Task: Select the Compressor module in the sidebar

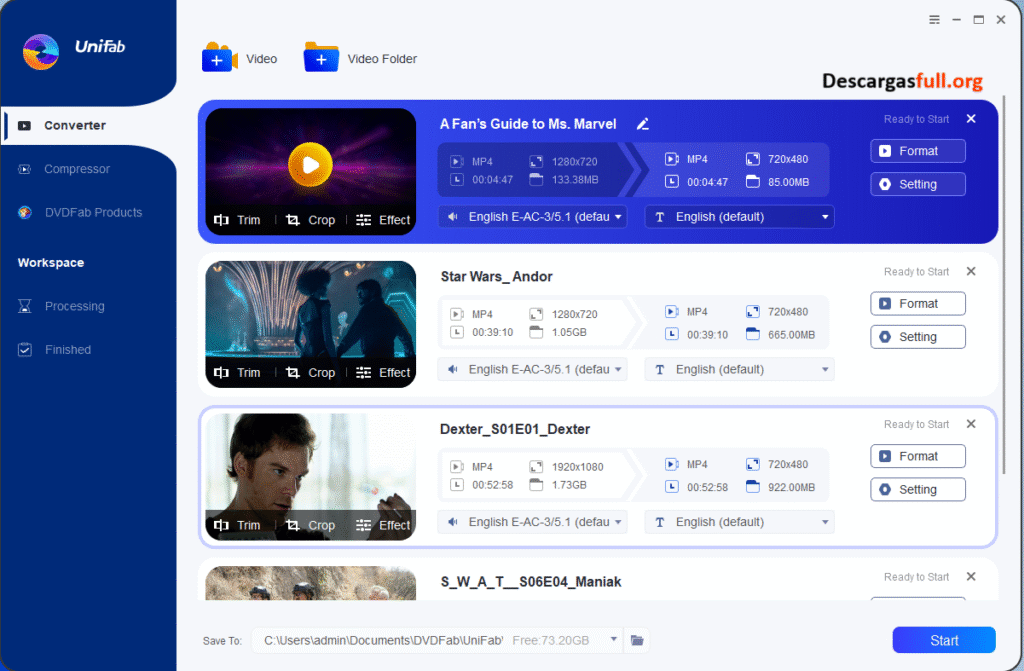Action: (75, 168)
